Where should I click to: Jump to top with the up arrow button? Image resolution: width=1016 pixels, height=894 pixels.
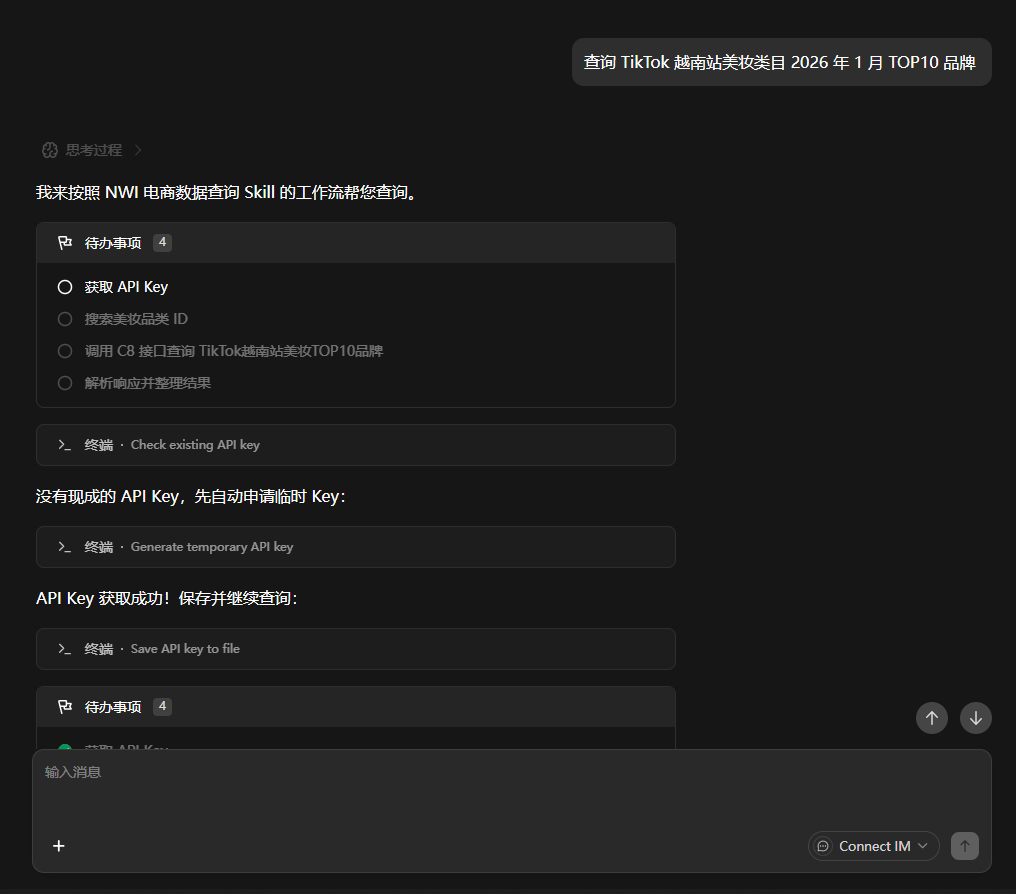(x=932, y=718)
